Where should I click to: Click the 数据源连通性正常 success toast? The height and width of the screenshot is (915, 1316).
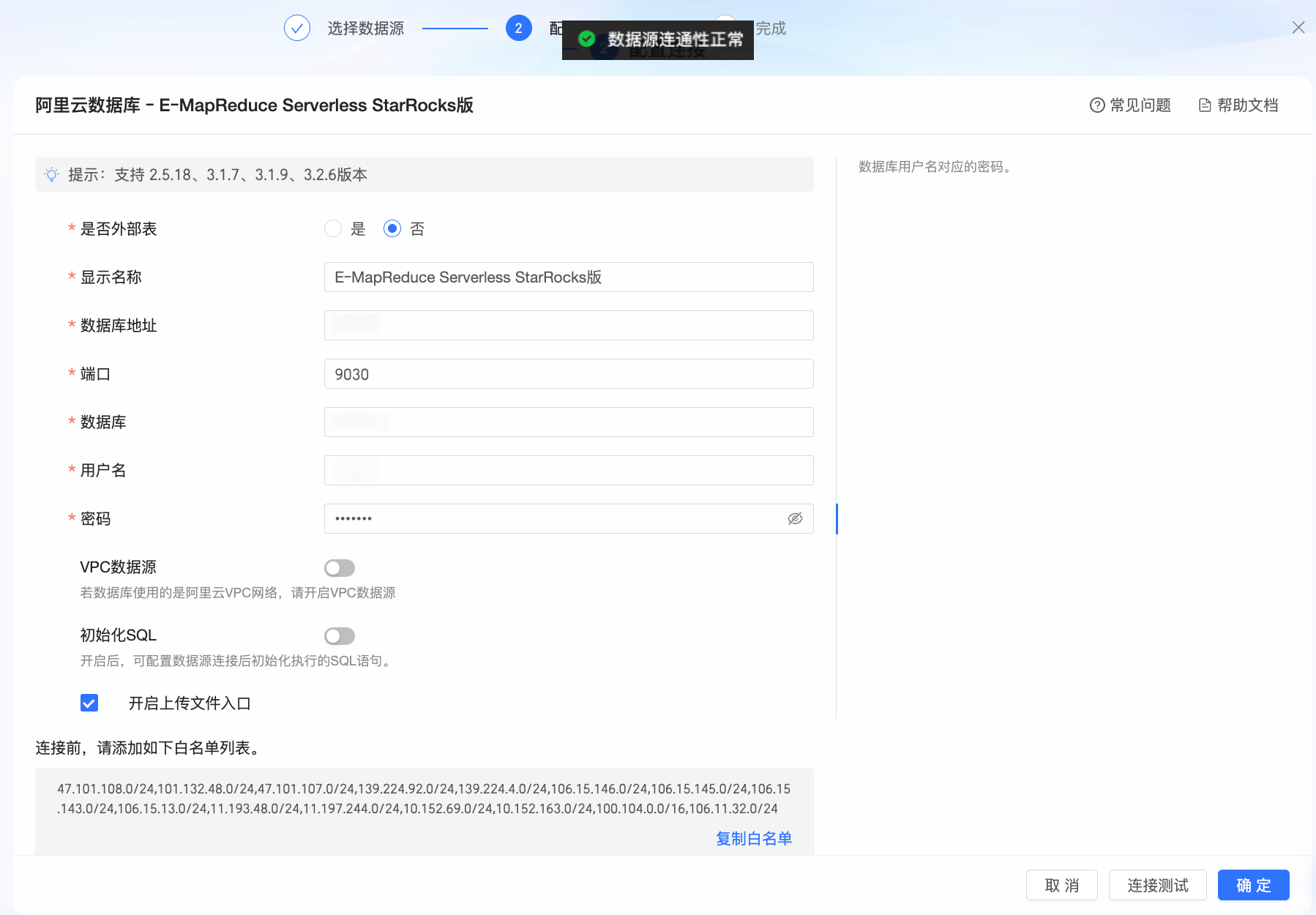tap(658, 40)
